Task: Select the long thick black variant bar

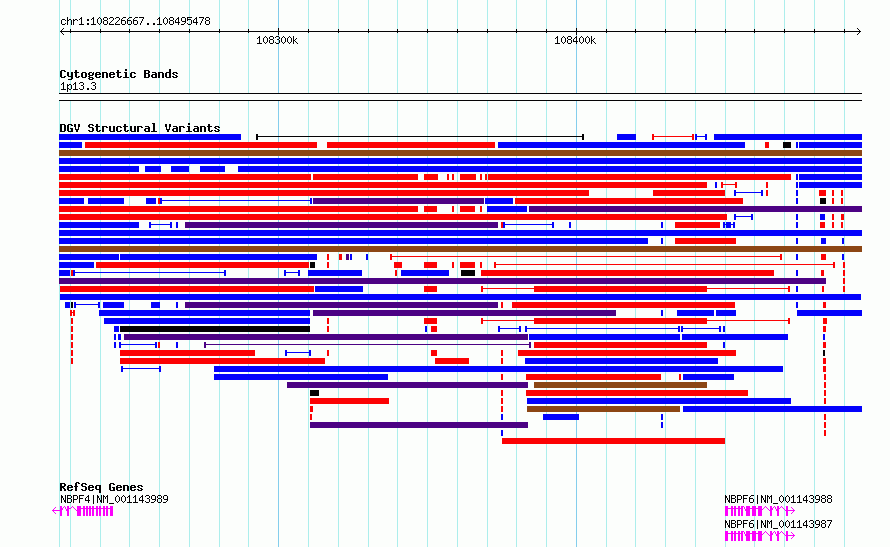Action: [x=215, y=329]
